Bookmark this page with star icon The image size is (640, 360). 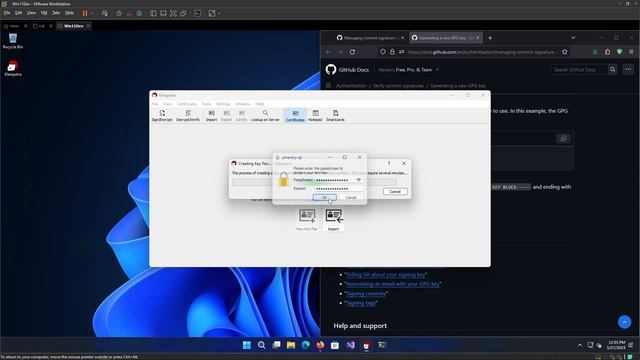(564, 52)
